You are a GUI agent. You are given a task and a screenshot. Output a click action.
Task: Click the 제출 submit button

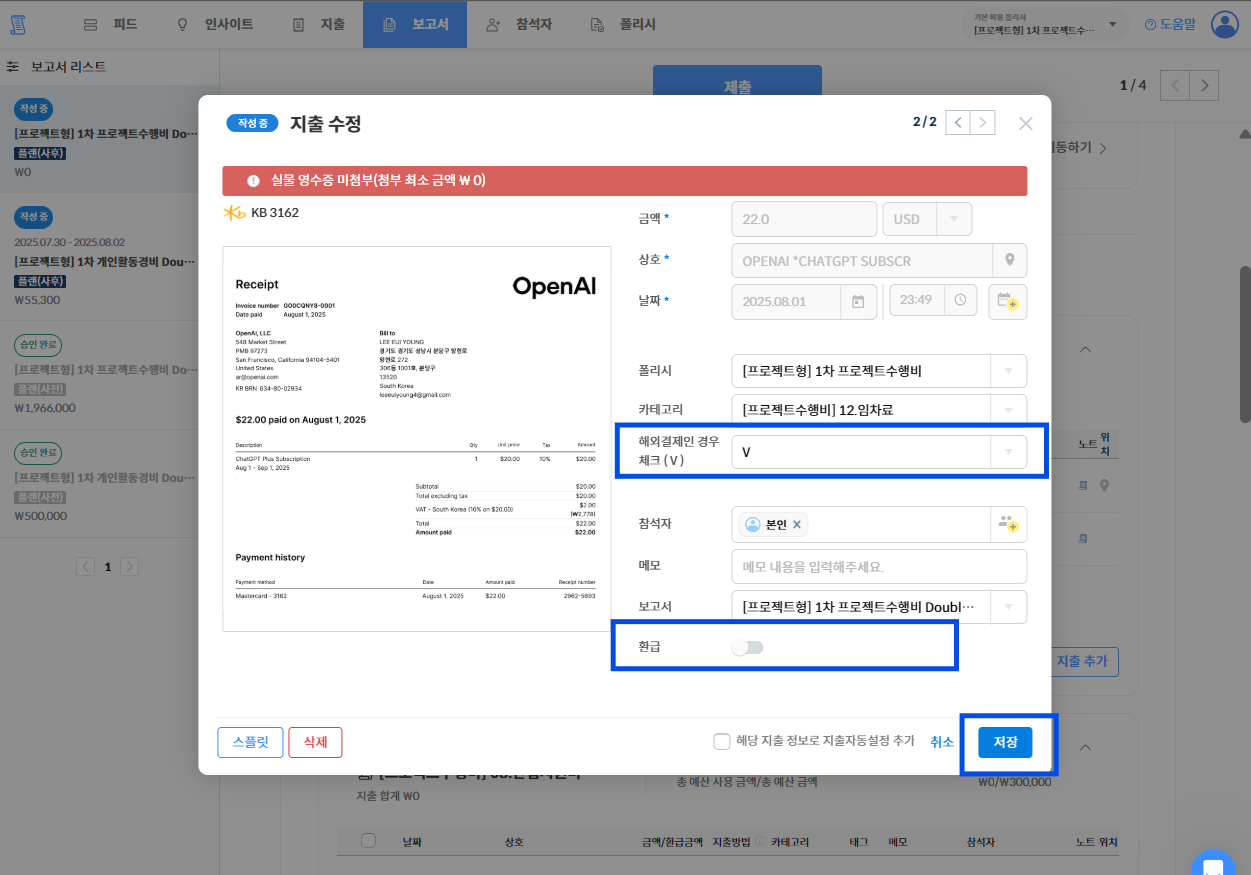tap(737, 86)
